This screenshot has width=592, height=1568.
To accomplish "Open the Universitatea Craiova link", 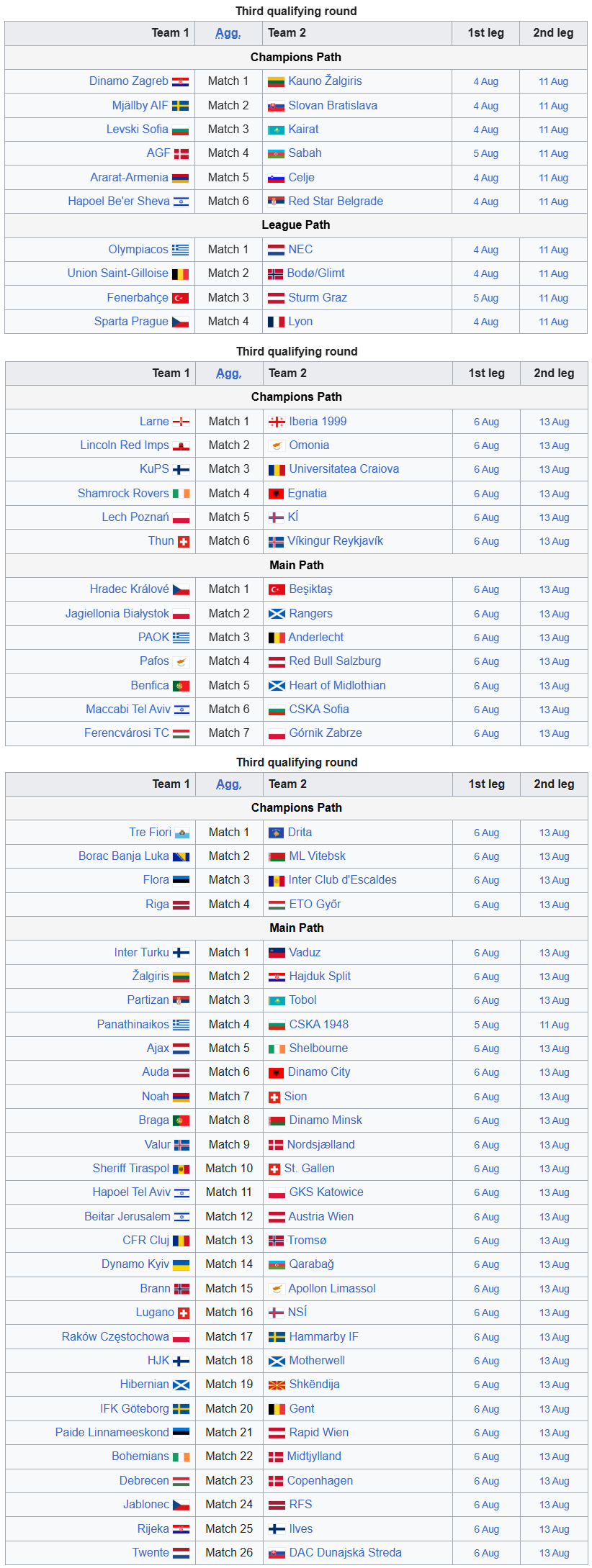I will click(x=344, y=469).
